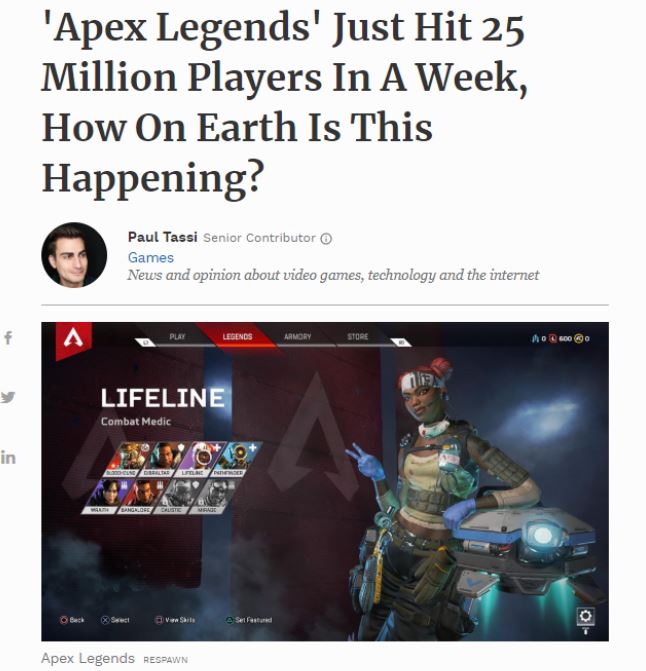The width and height of the screenshot is (646, 671).
Task: Open the STORE tab
Action: (358, 337)
